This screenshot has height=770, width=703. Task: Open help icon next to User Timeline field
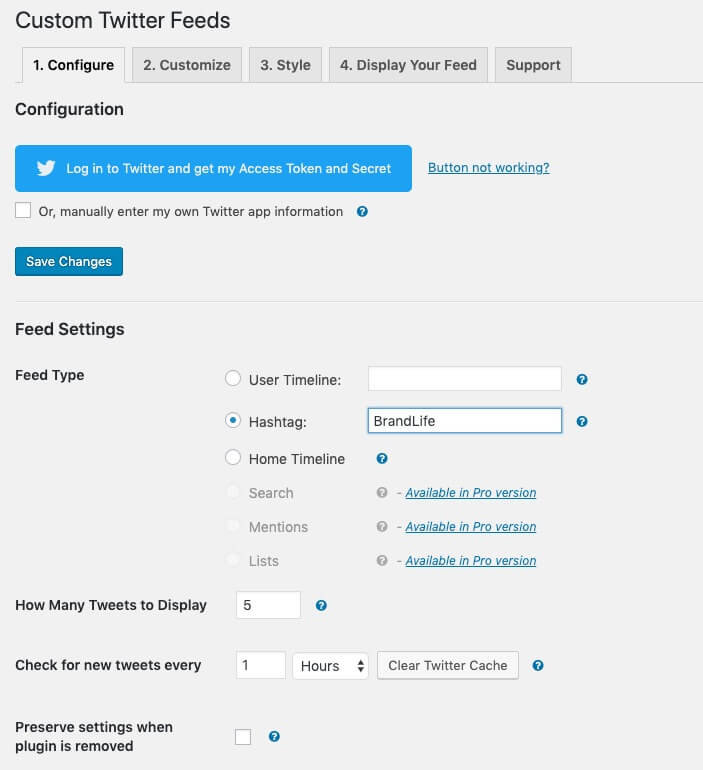click(x=582, y=379)
